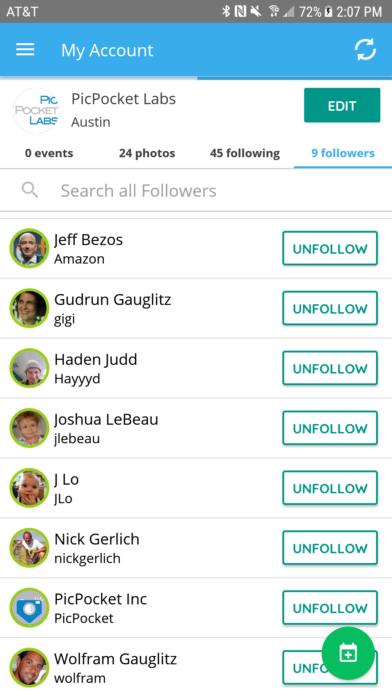
Task: Tap the refresh sync icon
Action: (x=365, y=49)
